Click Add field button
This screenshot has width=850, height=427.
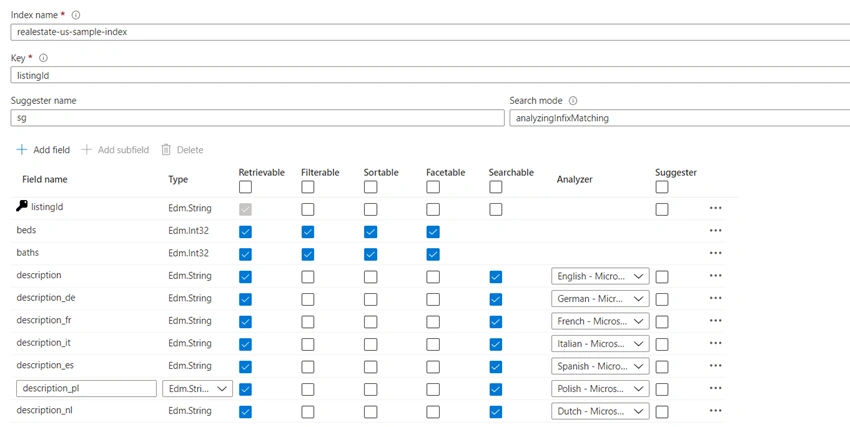click(43, 150)
